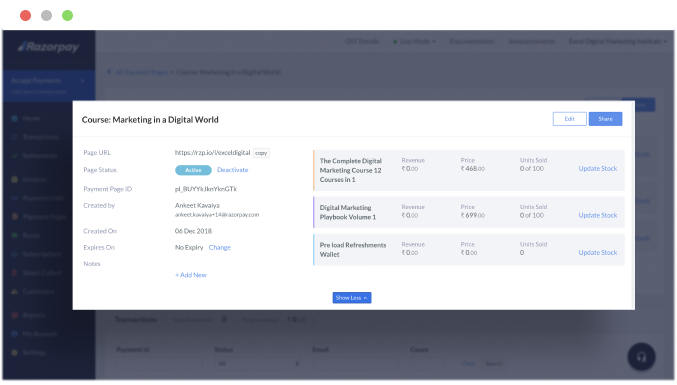Open Route in the sidebar
Viewport: 677px width, 385px height.
(31, 235)
